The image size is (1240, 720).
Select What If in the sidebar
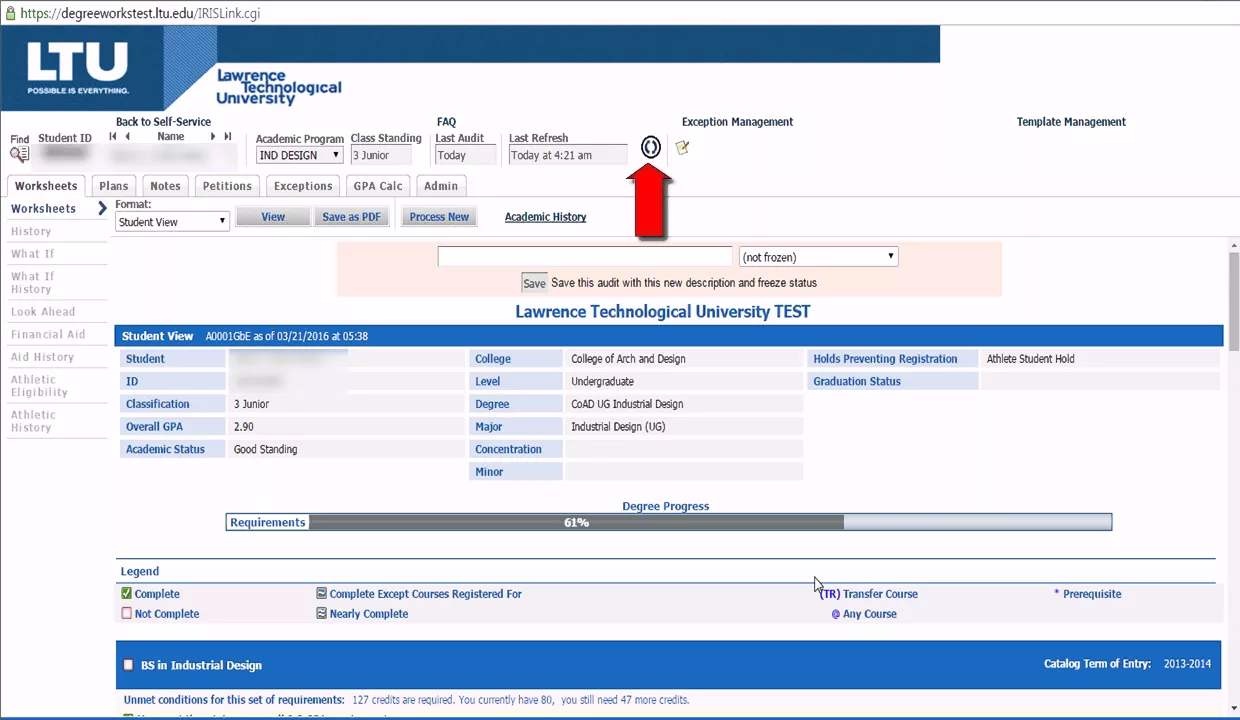click(x=33, y=254)
